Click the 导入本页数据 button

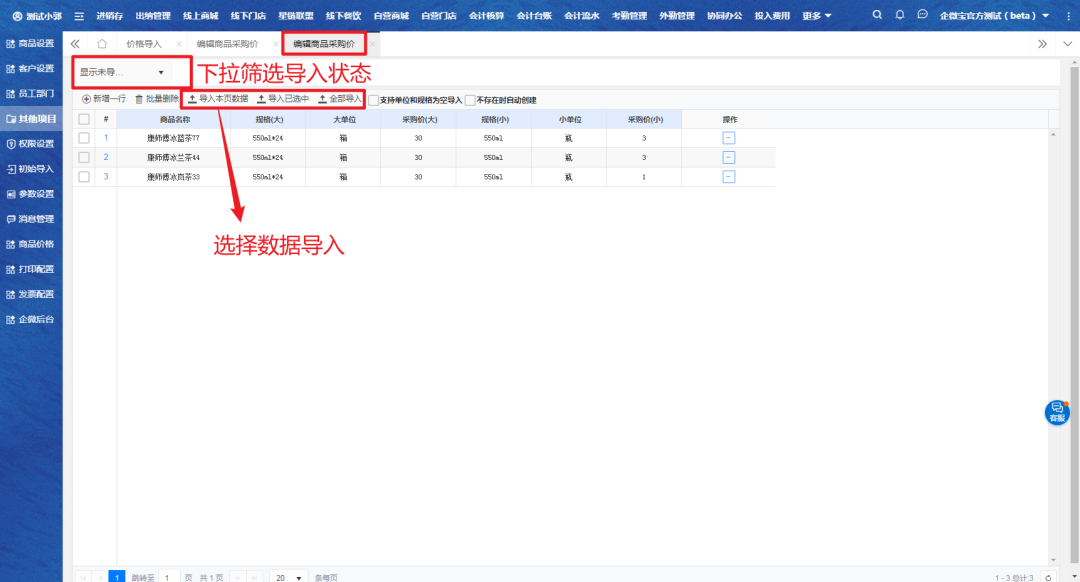pos(218,99)
